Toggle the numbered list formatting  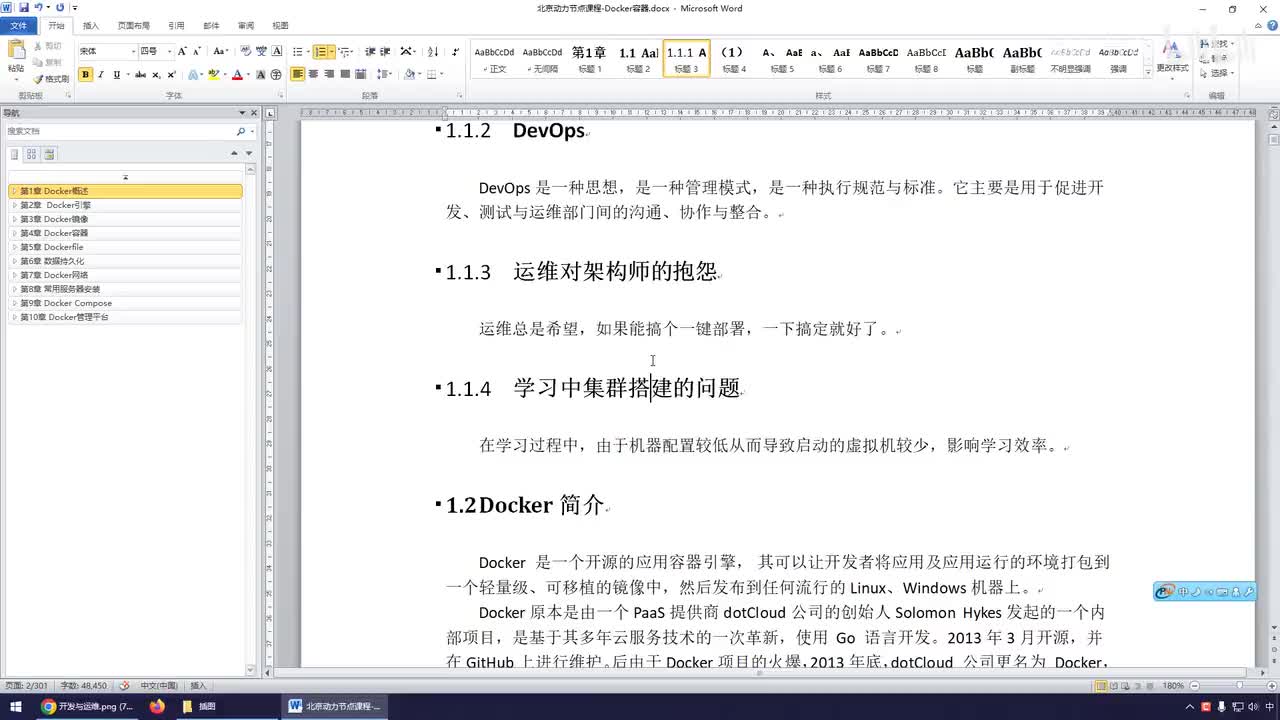coord(320,51)
